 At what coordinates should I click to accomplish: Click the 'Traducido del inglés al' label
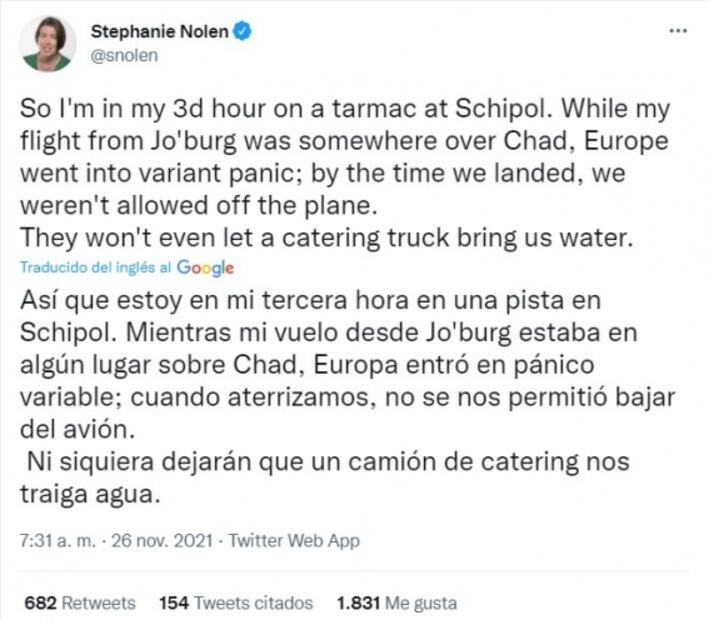[x=98, y=268]
